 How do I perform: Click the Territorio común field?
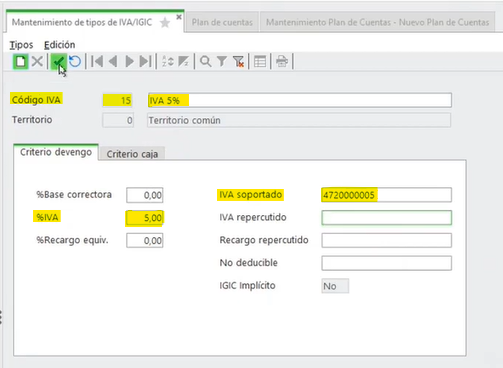pyautogui.click(x=299, y=120)
